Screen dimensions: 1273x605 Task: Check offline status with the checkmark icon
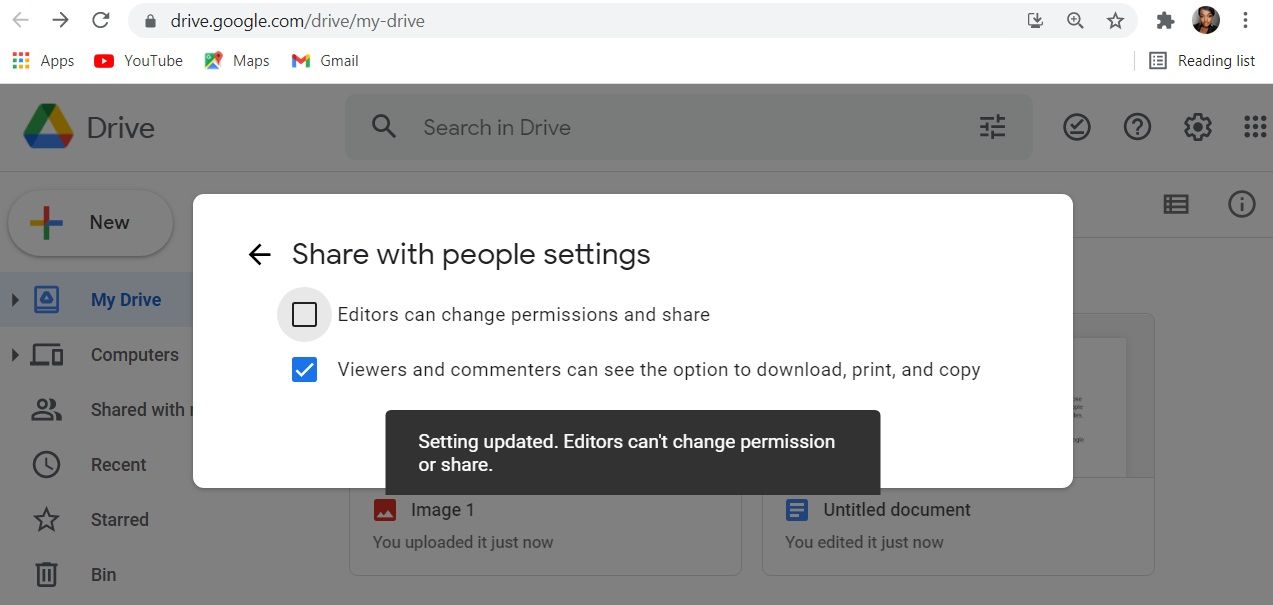coord(1076,127)
